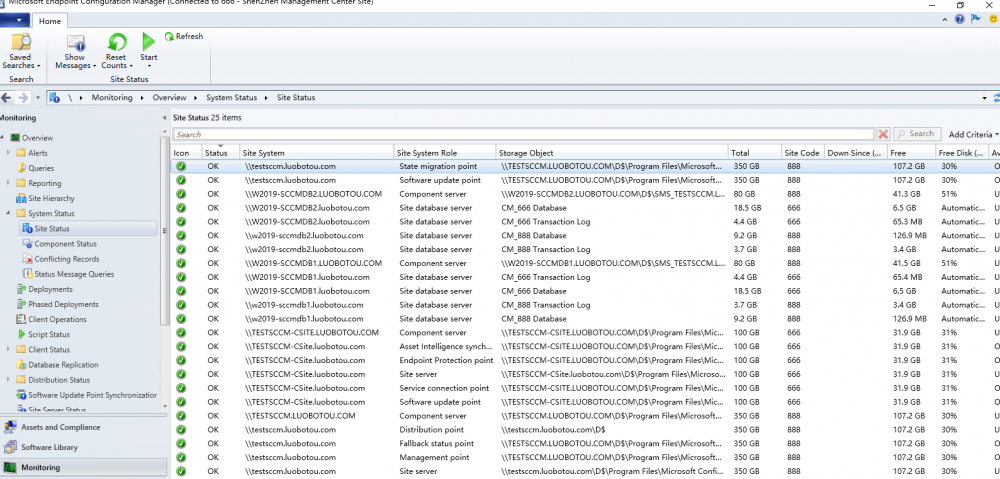Focus the Search input field

(523, 135)
